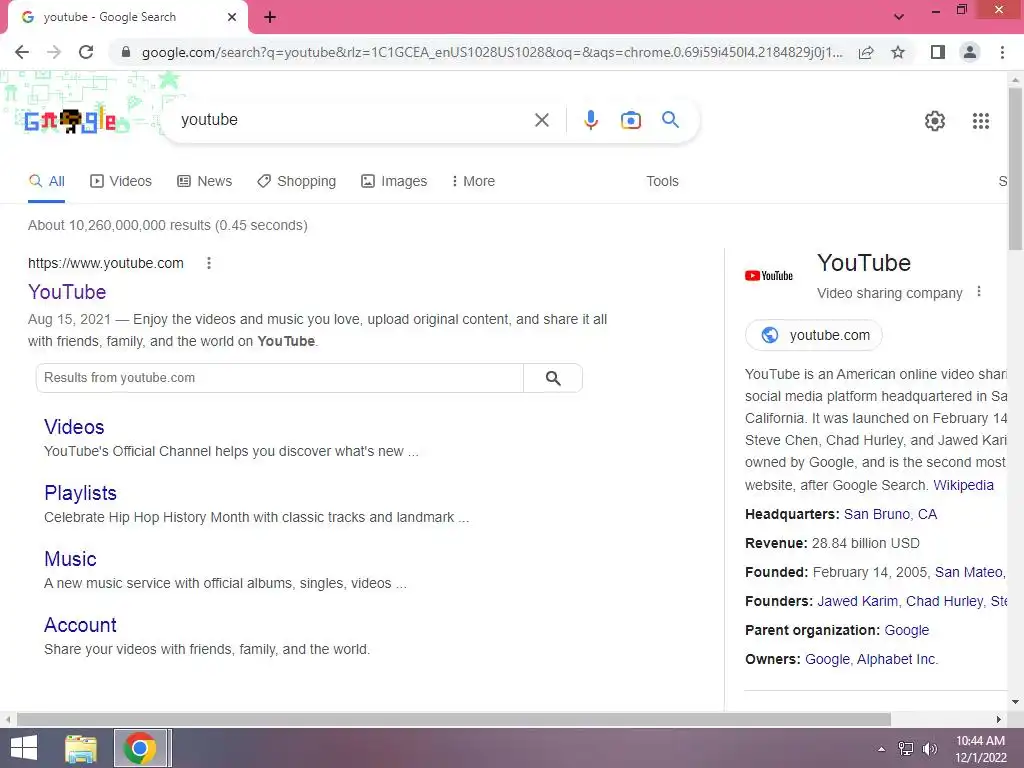Open tab search chevron in title bar

(899, 17)
